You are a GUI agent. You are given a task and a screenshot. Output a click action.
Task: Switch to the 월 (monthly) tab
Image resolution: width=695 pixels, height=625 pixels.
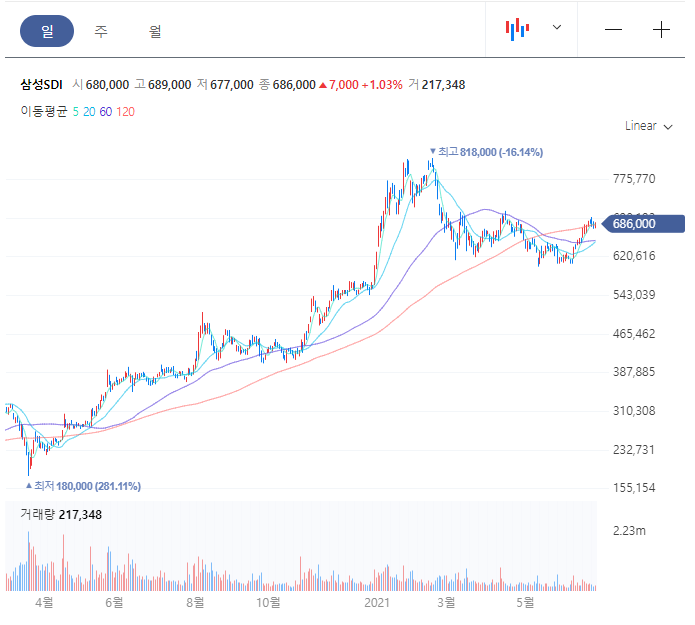155,31
